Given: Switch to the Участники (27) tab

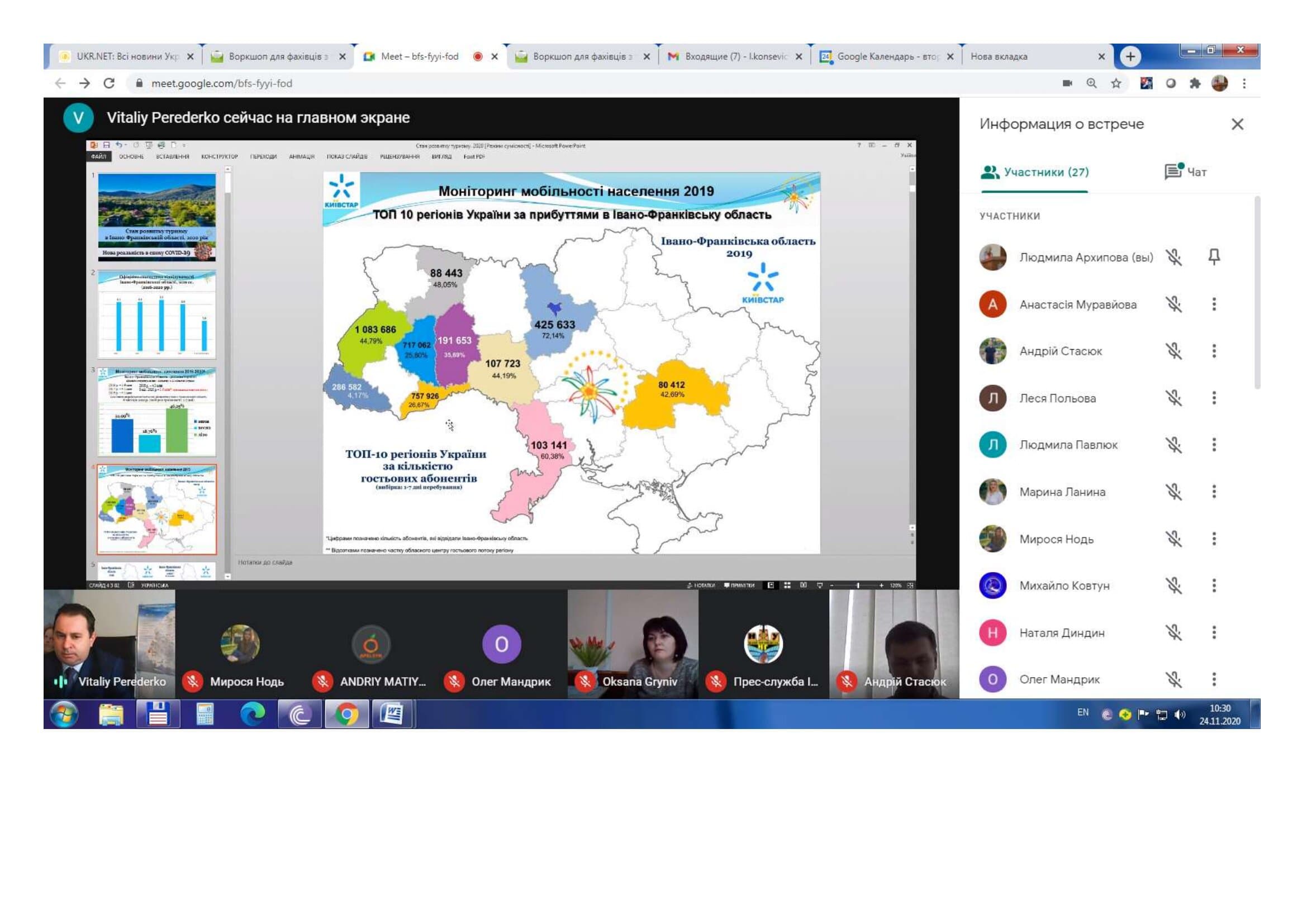Looking at the screenshot, I should [x=1034, y=172].
